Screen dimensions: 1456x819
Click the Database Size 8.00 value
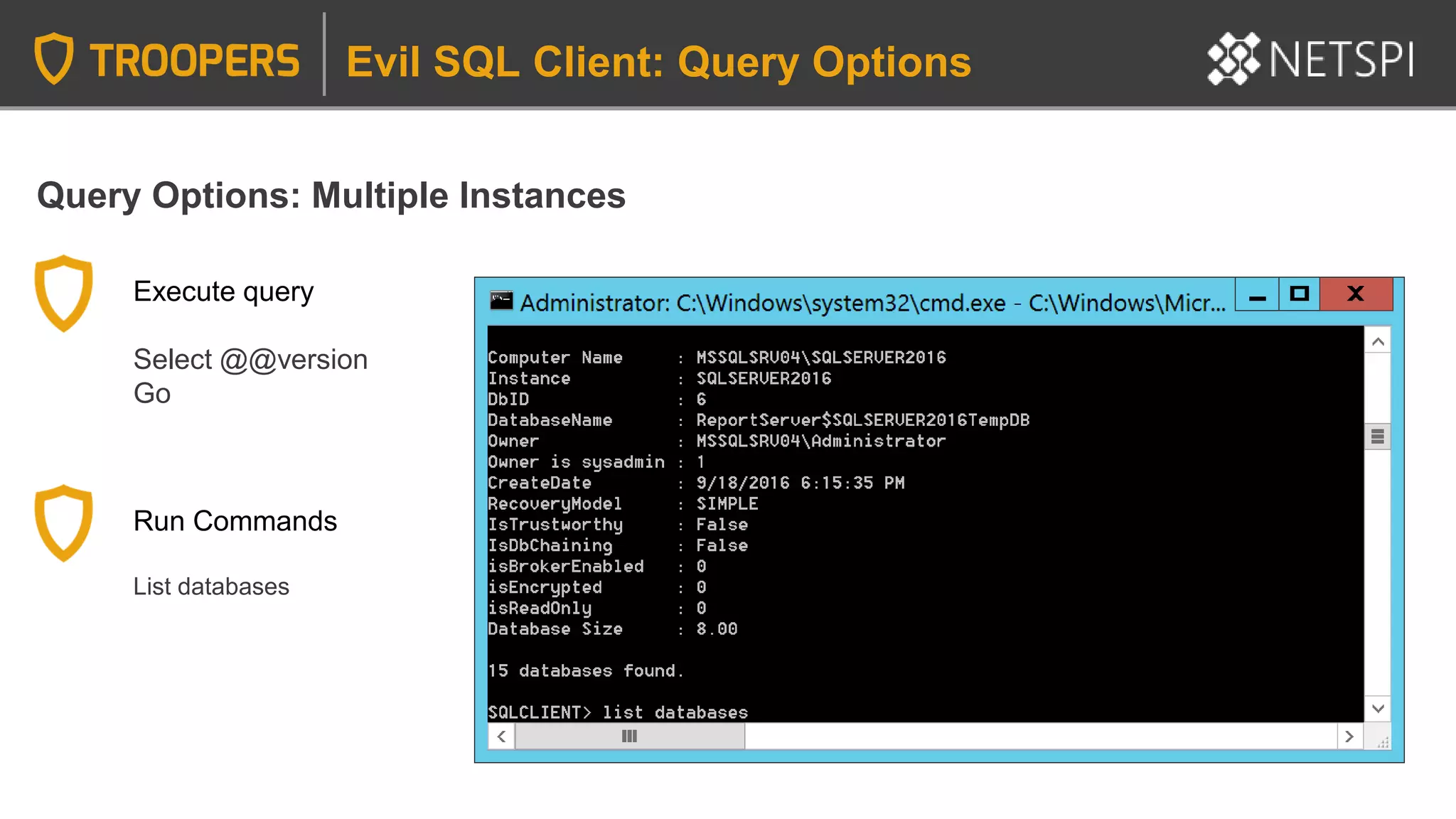point(717,629)
